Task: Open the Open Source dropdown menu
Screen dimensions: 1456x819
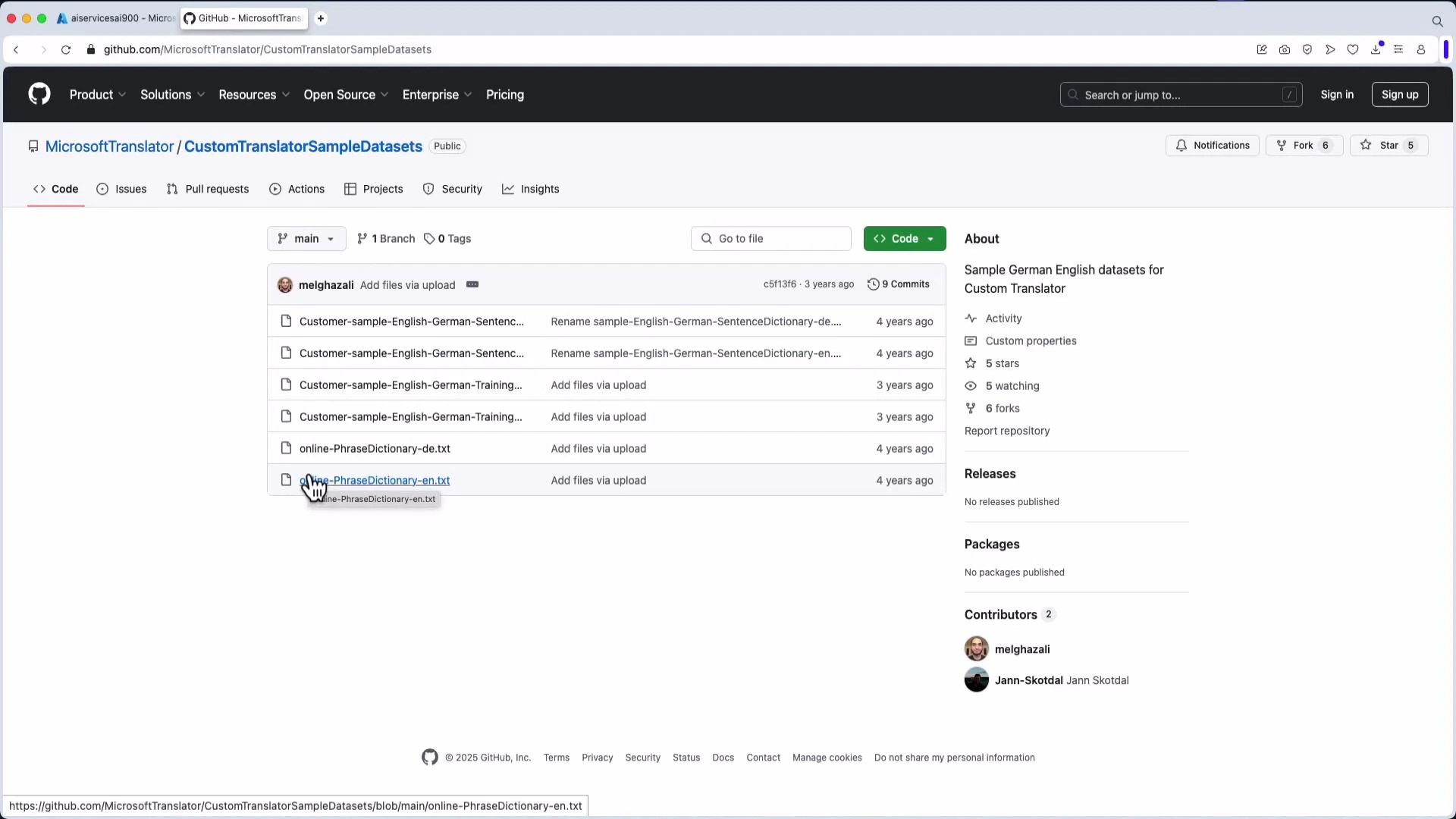Action: click(x=346, y=95)
